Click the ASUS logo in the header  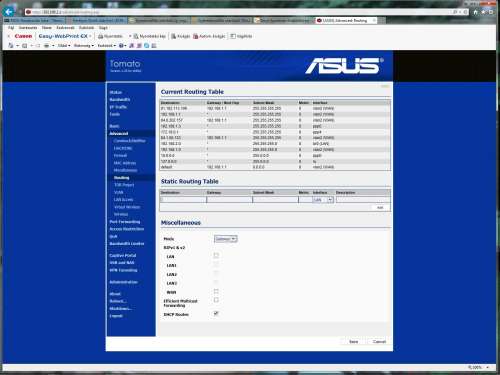tap(344, 65)
